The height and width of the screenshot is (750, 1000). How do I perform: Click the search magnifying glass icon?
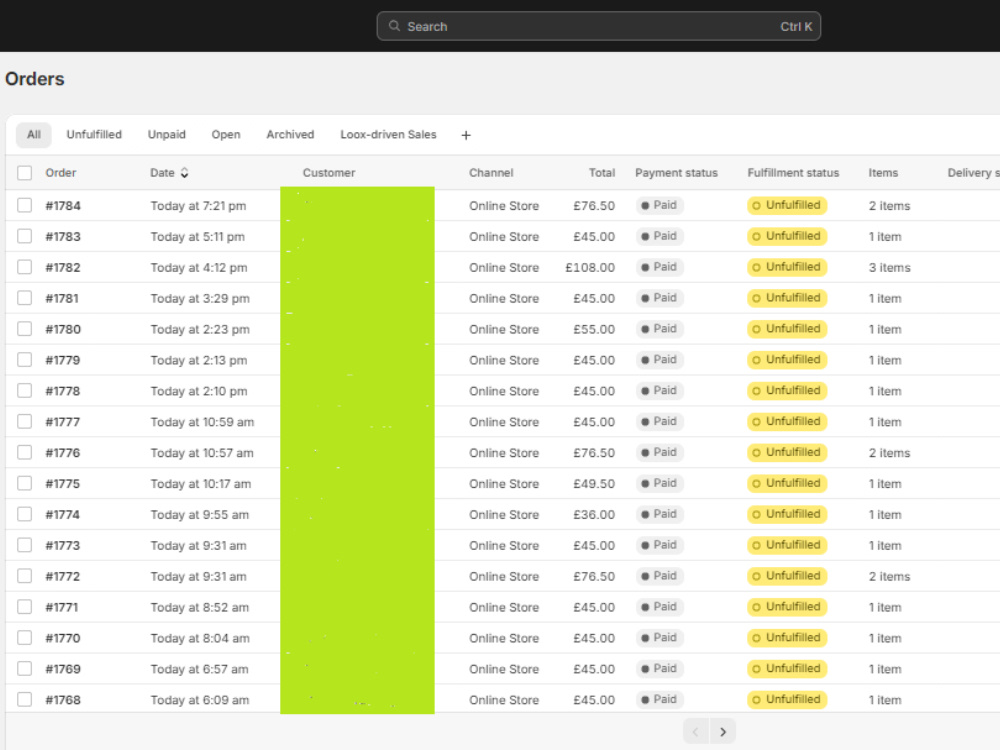pos(394,26)
